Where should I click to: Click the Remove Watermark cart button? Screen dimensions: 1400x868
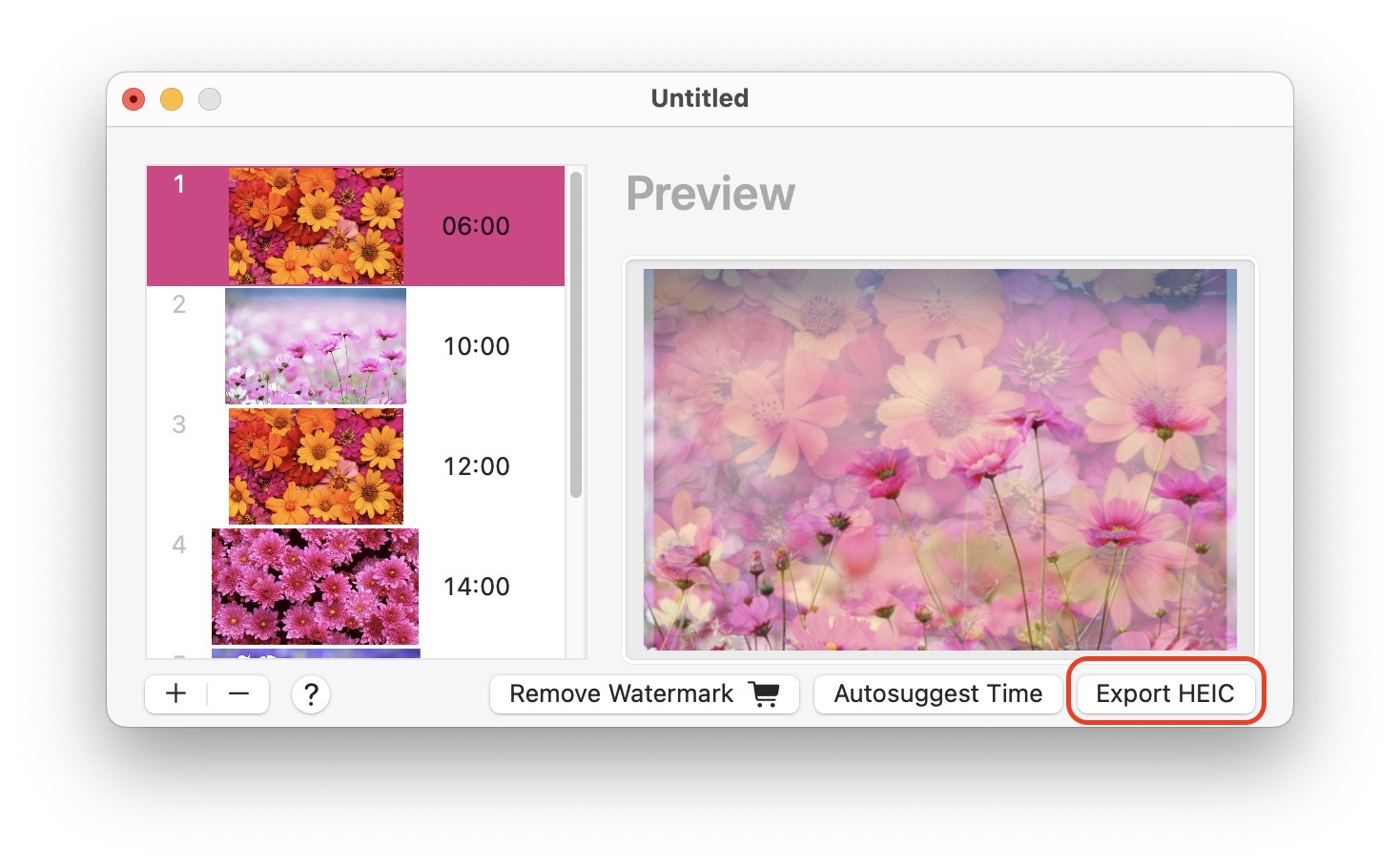point(644,693)
